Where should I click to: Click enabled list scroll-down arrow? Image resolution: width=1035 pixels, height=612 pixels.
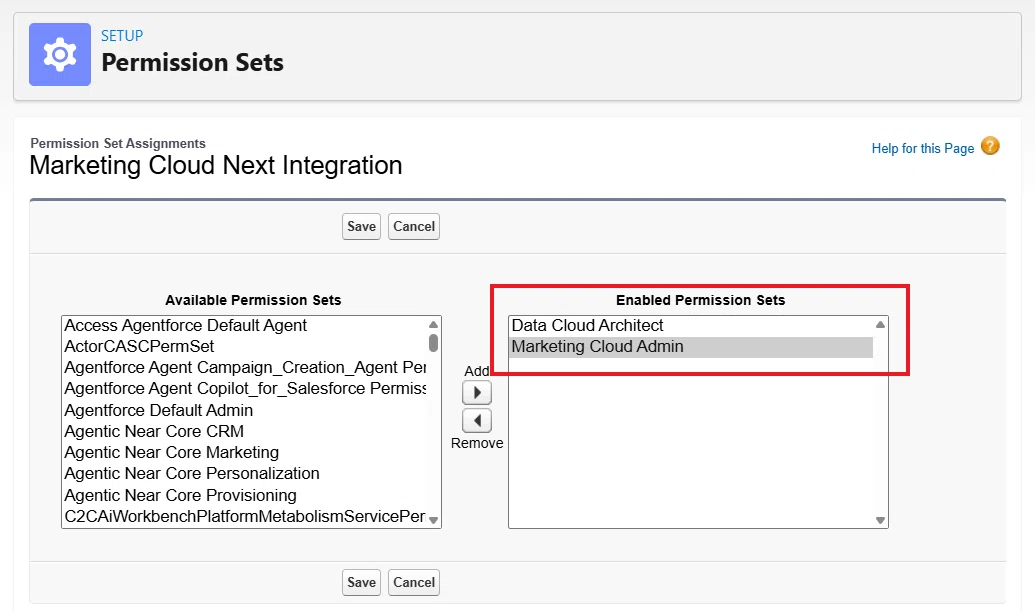880,520
